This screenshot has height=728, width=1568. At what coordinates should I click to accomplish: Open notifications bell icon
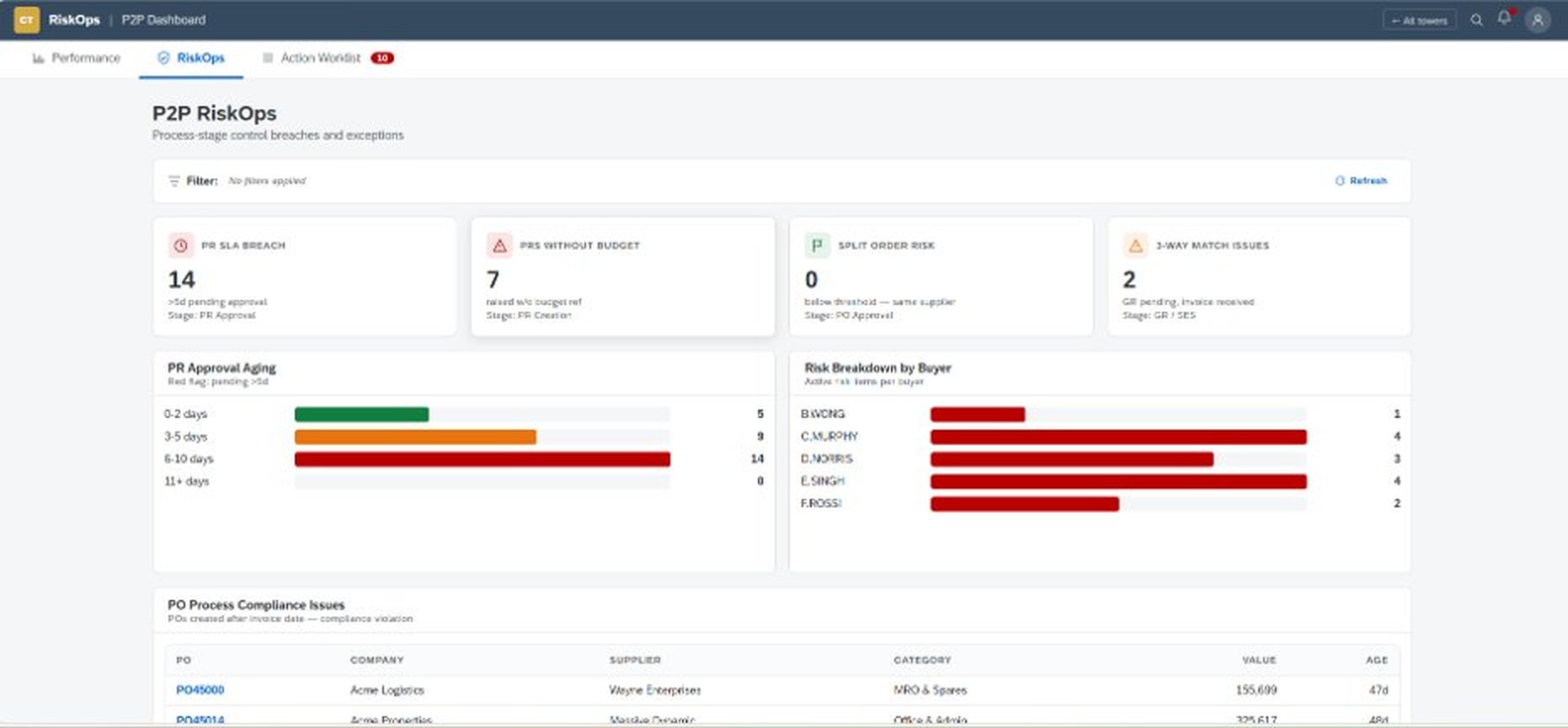pyautogui.click(x=1504, y=18)
